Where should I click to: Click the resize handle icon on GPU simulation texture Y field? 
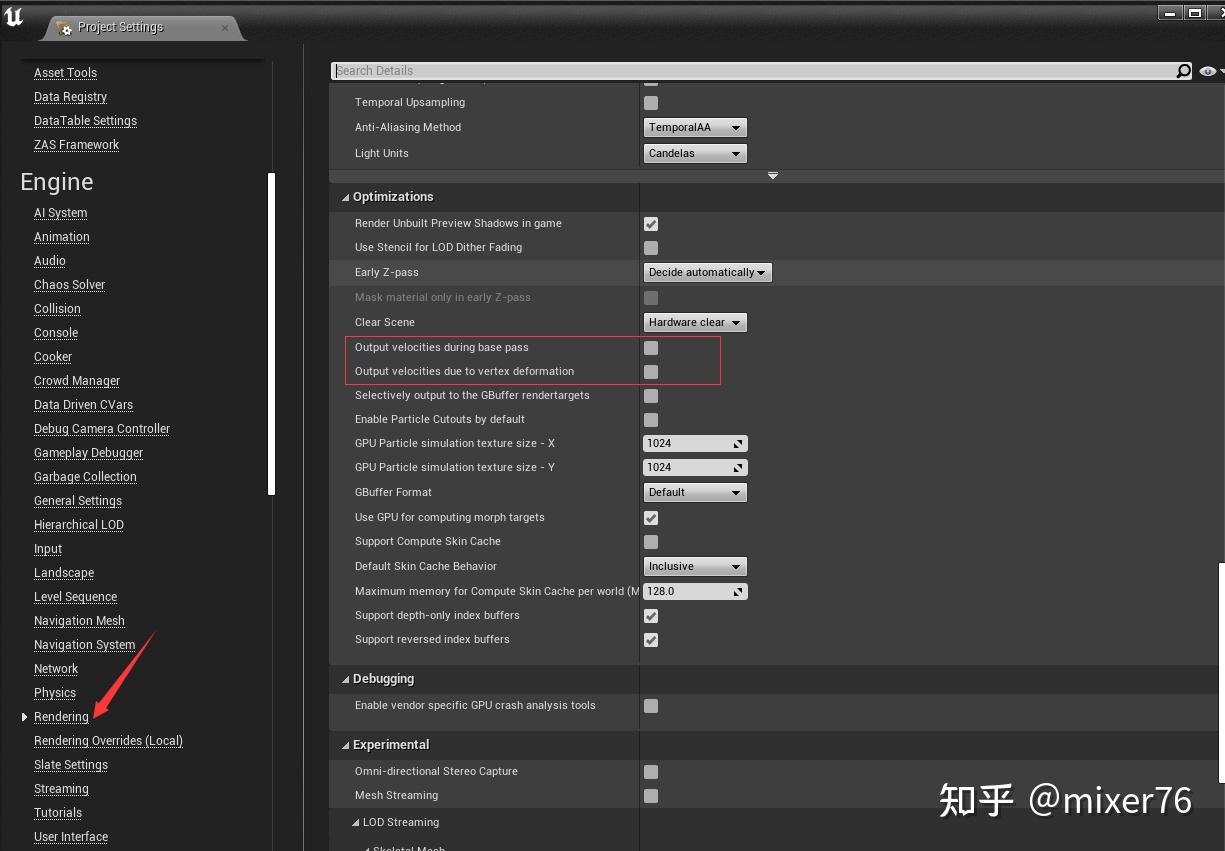[x=740, y=467]
